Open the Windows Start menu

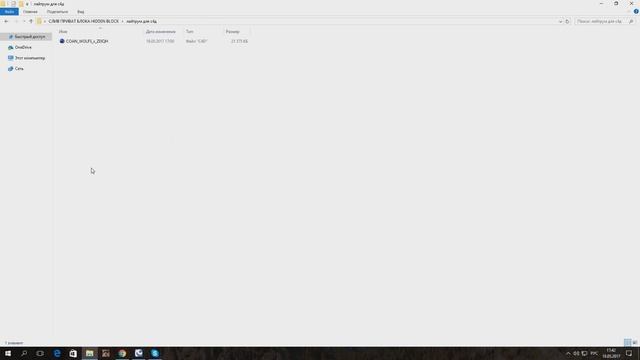pyautogui.click(x=8, y=353)
